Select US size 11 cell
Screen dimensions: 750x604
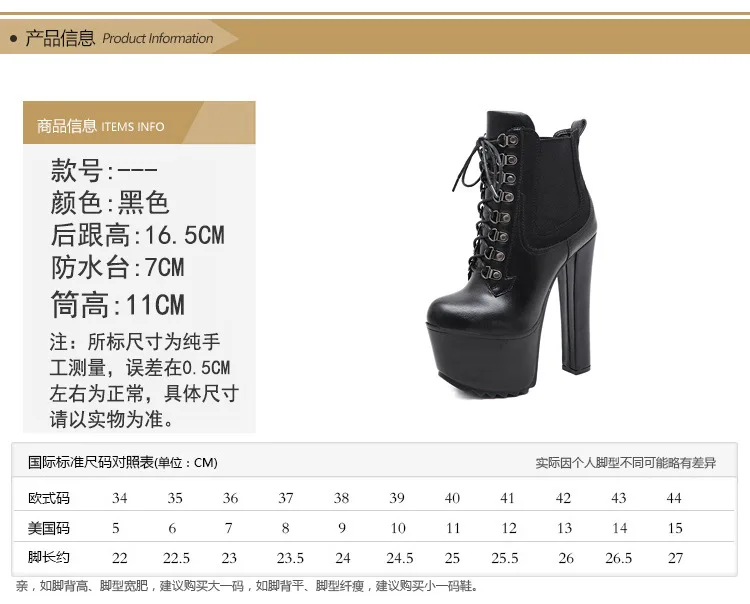pyautogui.click(x=453, y=528)
